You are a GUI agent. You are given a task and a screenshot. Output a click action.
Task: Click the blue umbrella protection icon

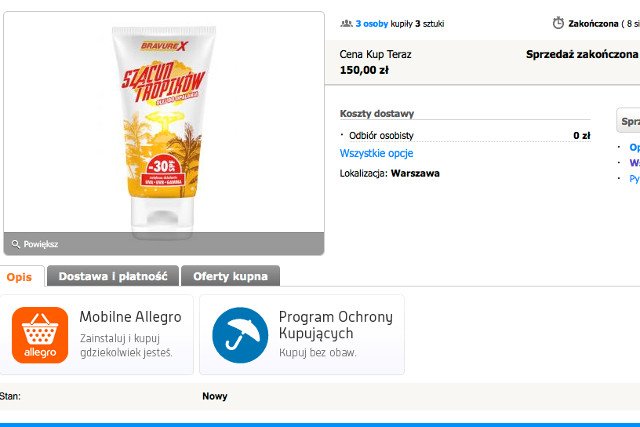[240, 335]
